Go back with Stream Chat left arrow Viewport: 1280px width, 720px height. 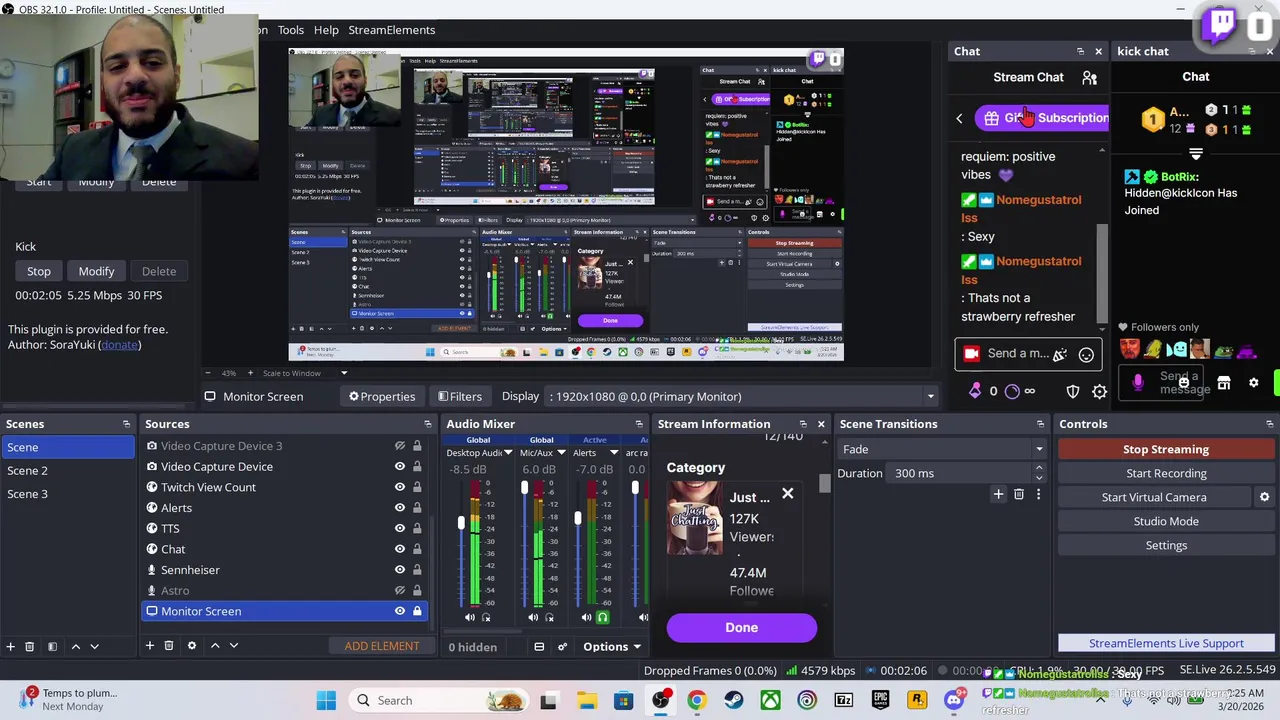click(959, 118)
